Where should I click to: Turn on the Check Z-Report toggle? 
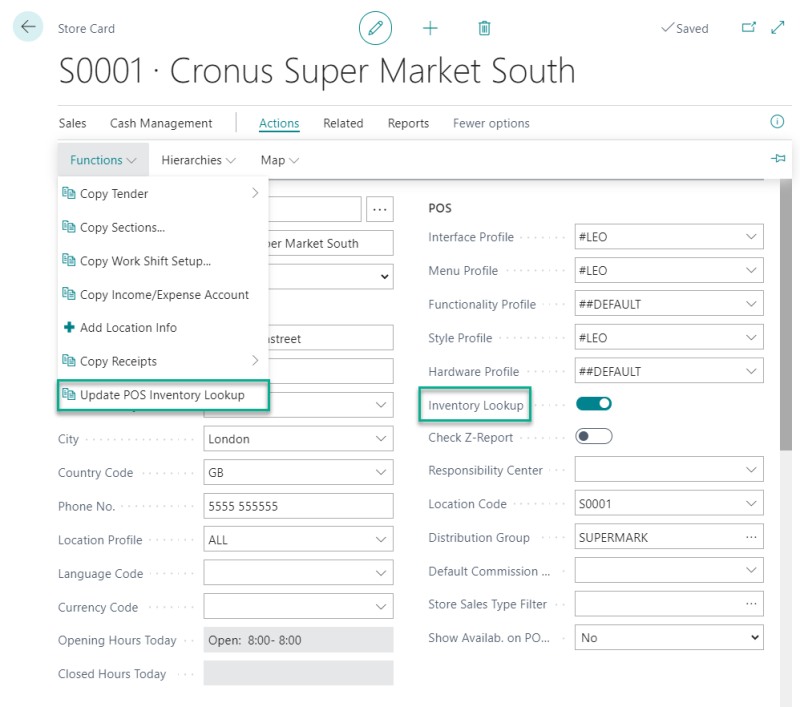tap(593, 437)
